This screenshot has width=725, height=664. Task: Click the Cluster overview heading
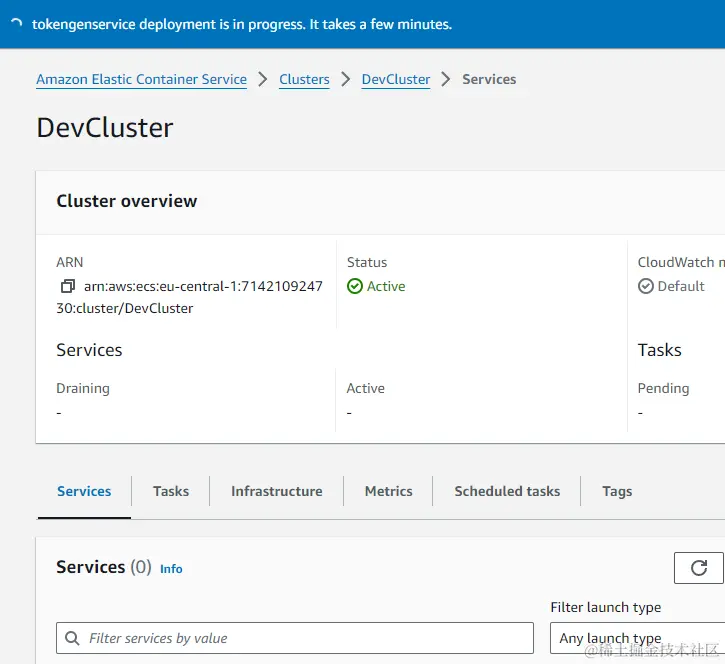pyautogui.click(x=127, y=201)
